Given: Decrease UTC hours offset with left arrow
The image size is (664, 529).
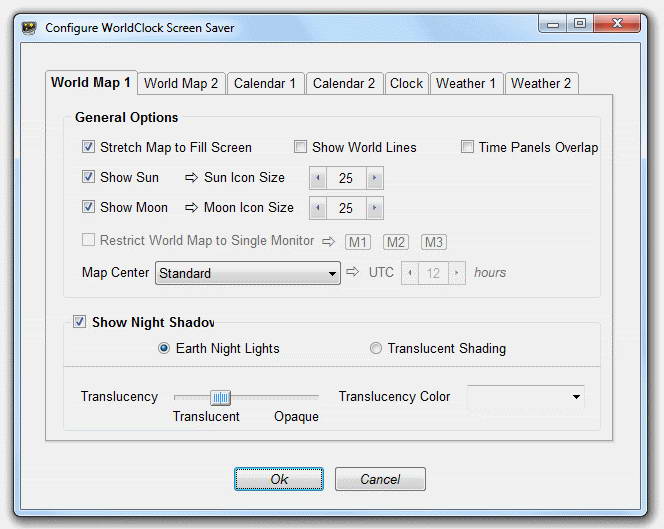Looking at the screenshot, I should [410, 273].
